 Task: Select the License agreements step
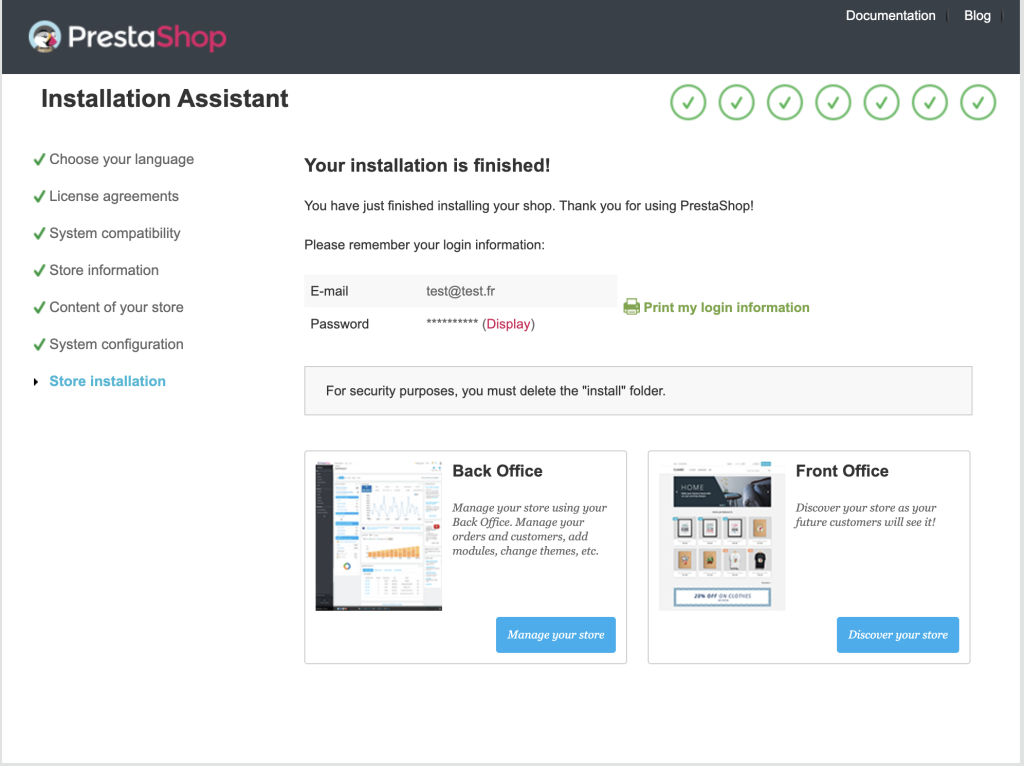click(114, 196)
